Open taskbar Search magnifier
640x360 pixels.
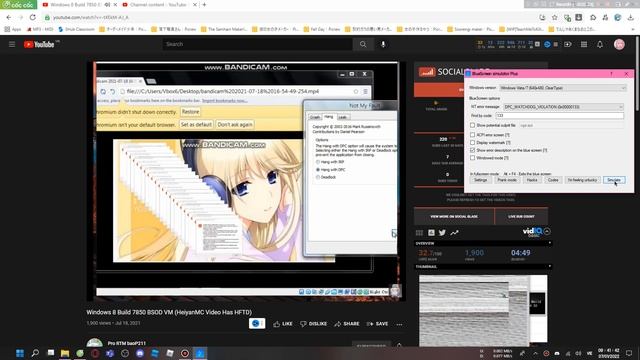click(35, 353)
